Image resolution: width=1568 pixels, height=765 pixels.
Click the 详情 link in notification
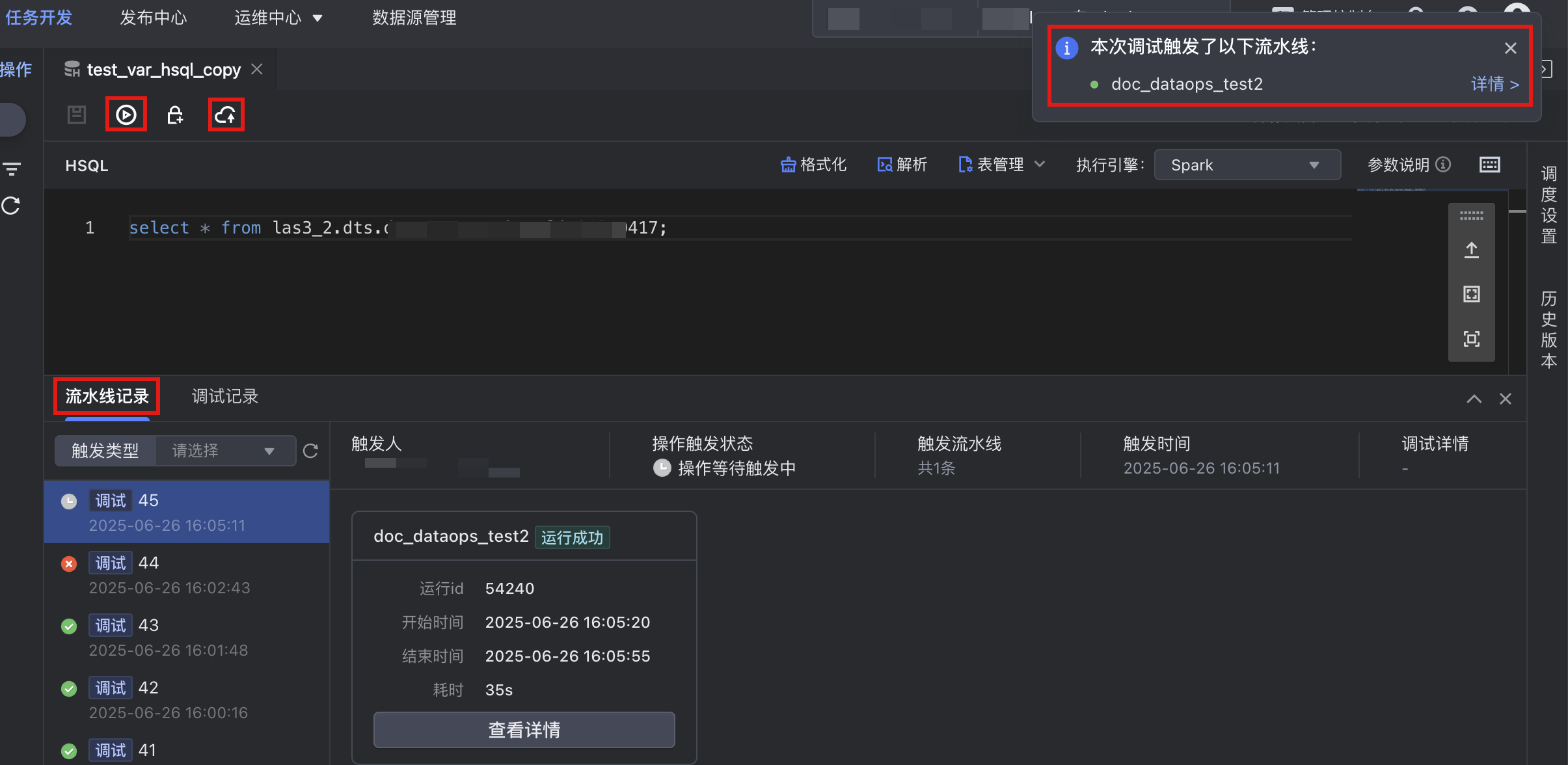click(1494, 84)
